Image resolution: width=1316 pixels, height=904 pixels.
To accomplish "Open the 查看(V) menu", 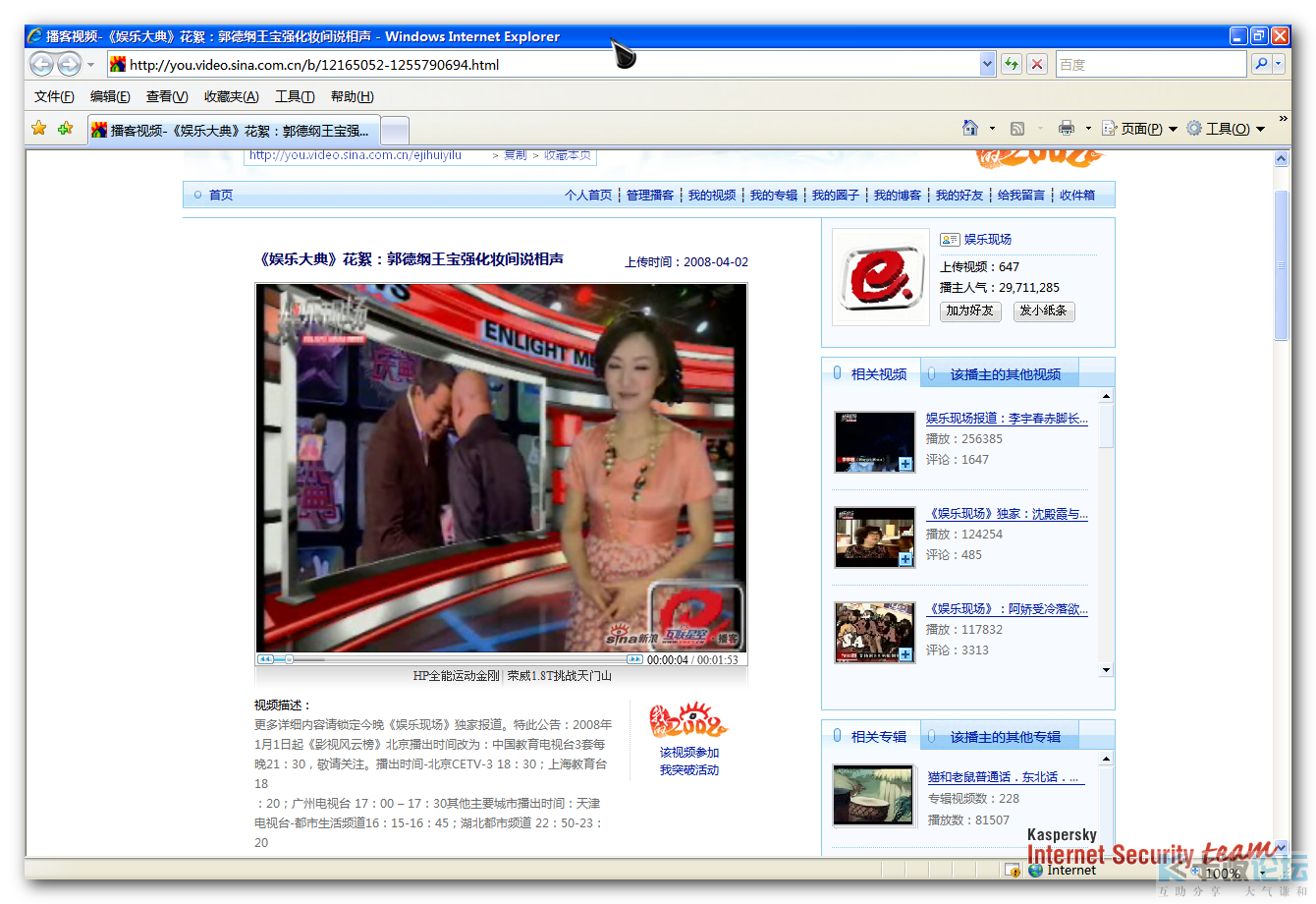I will 167,96.
